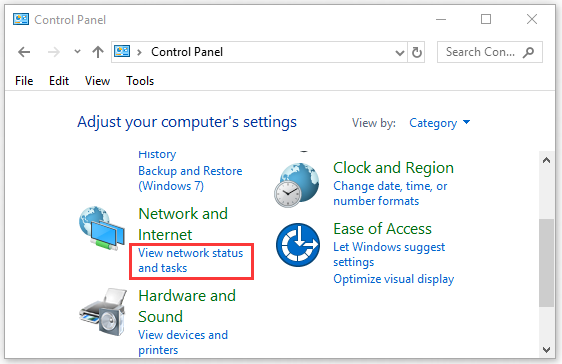Open Change date, time, or number formats
Viewport: 562px width, 364px height.
pyautogui.click(x=390, y=193)
